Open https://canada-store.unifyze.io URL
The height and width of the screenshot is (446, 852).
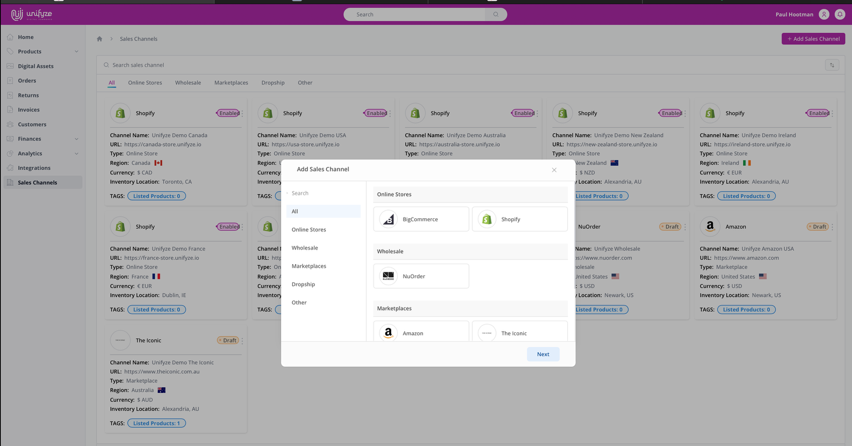pos(162,145)
